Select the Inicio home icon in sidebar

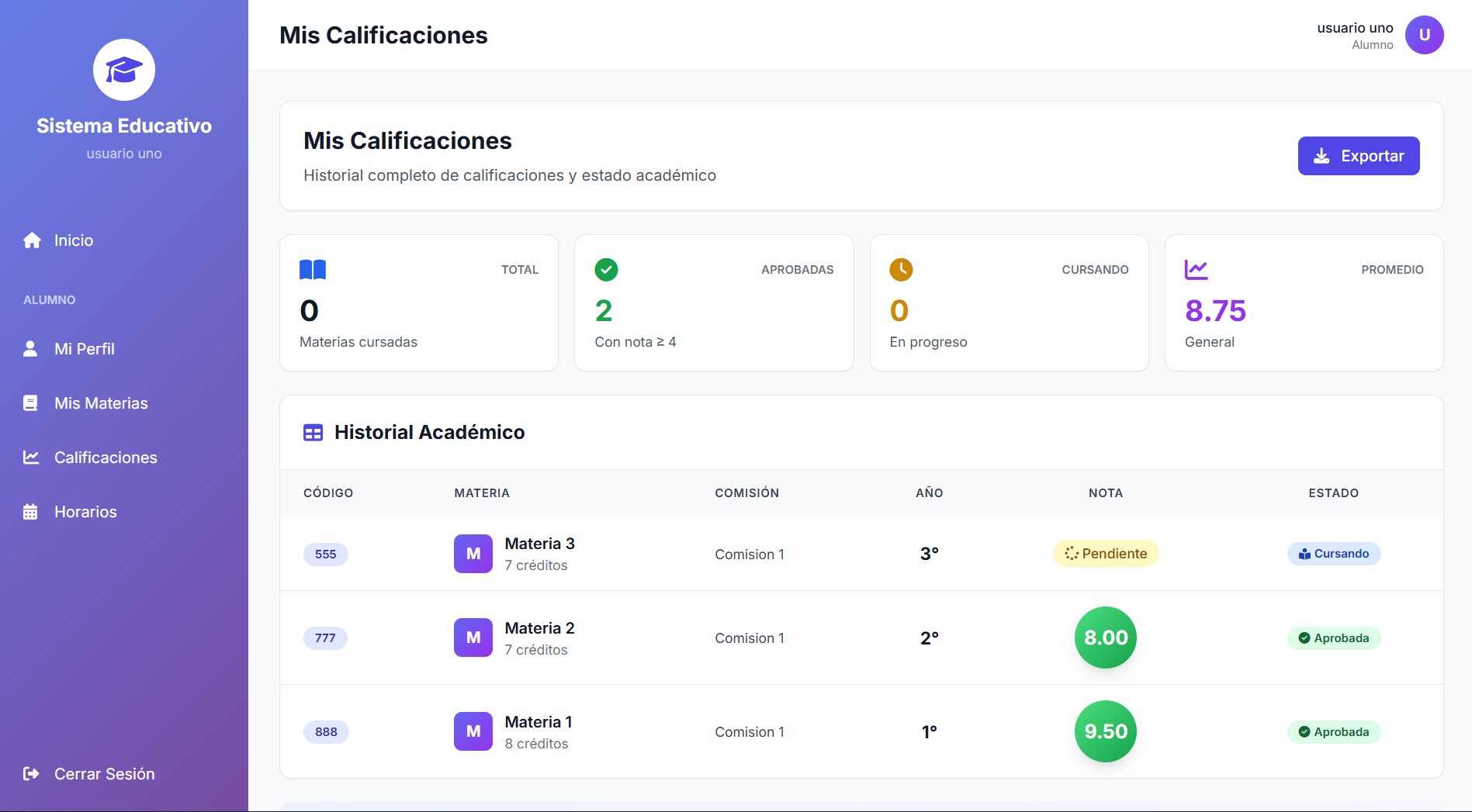(31, 240)
